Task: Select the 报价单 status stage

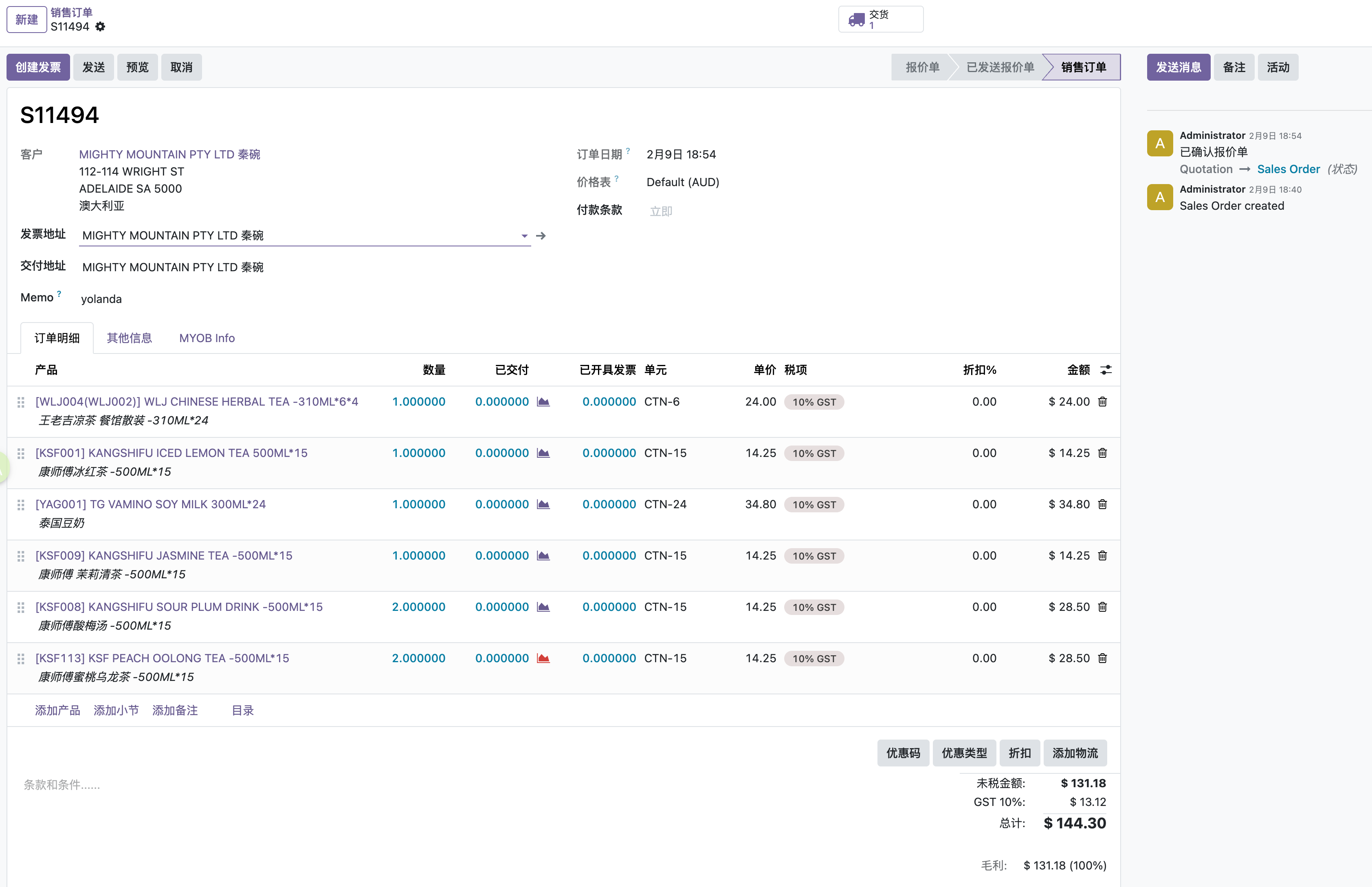Action: point(922,67)
